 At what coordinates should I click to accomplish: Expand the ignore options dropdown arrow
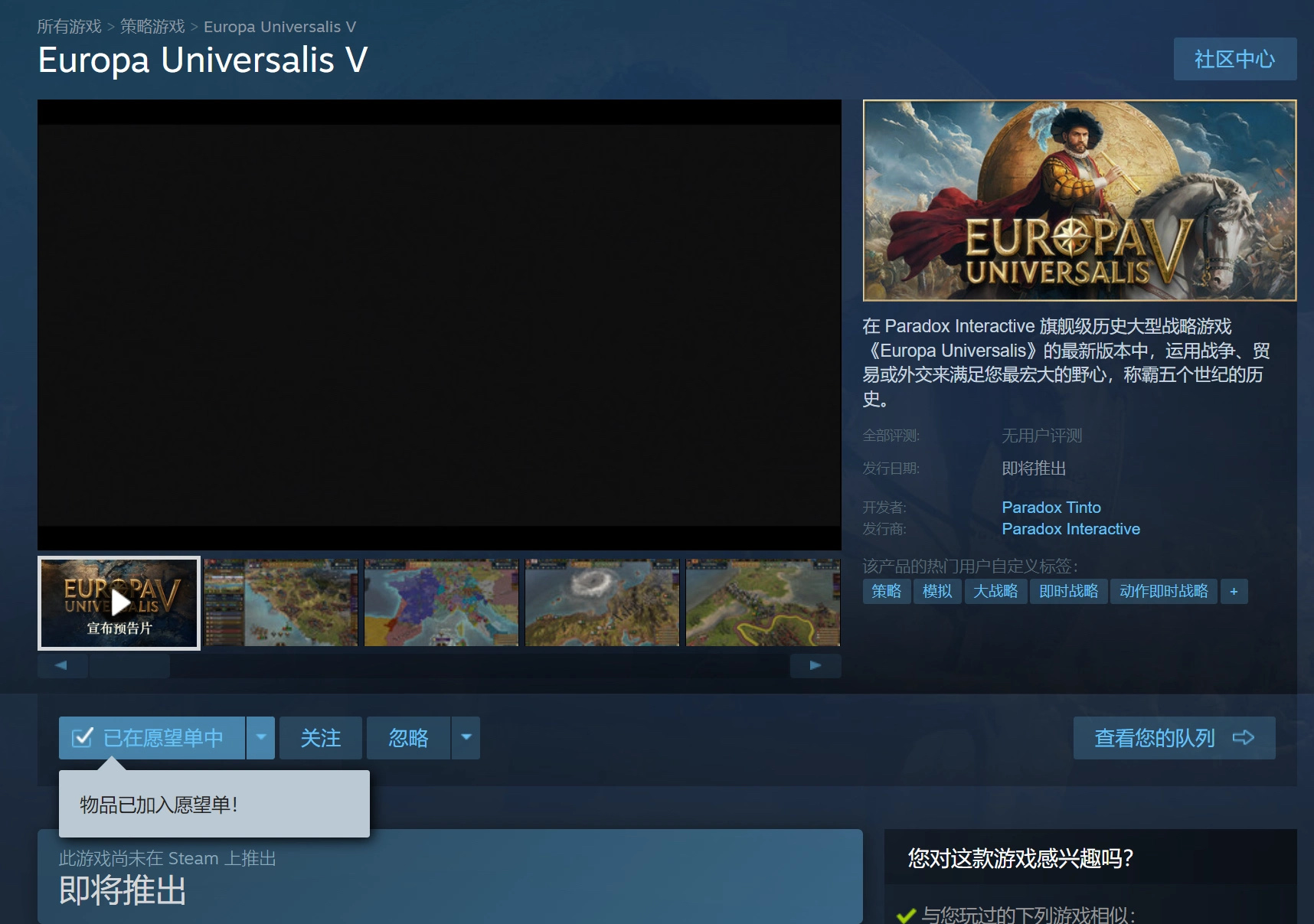point(466,738)
